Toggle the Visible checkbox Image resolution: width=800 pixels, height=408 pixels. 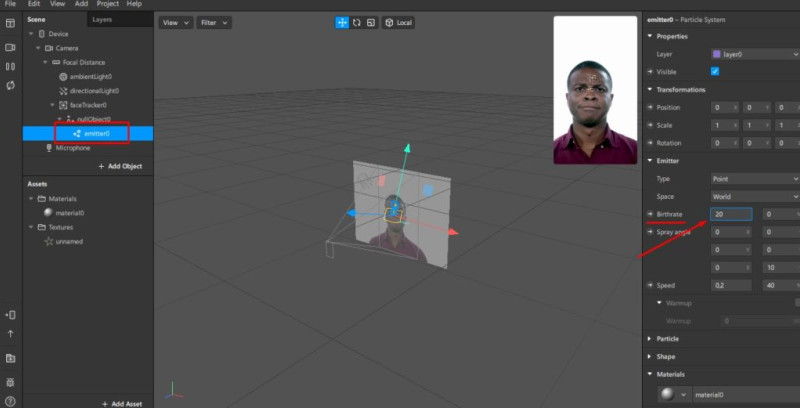715,71
